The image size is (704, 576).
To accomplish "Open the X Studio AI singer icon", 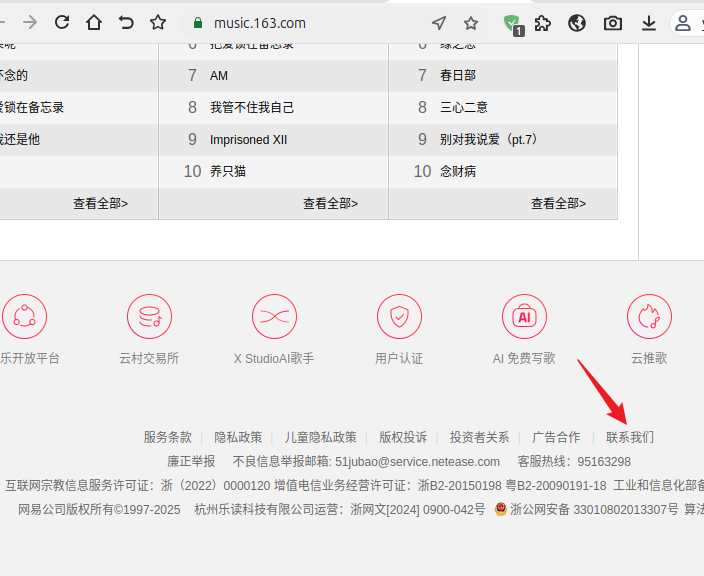I will [274, 317].
